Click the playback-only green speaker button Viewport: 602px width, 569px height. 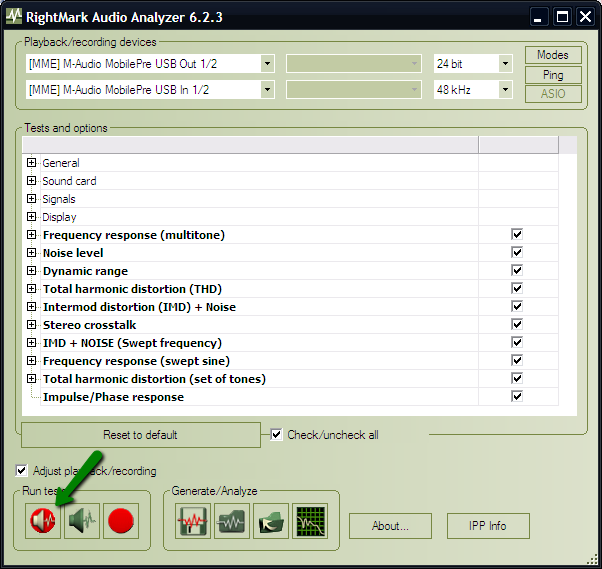82,521
